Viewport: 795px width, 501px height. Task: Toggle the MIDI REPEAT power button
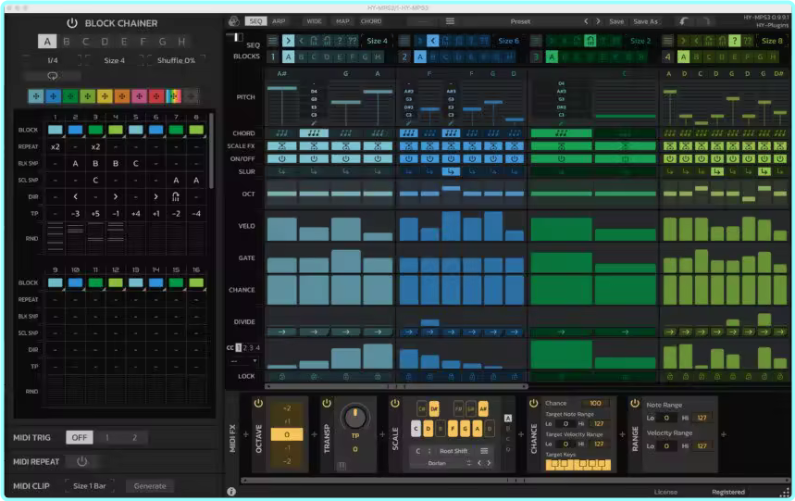click(82, 461)
